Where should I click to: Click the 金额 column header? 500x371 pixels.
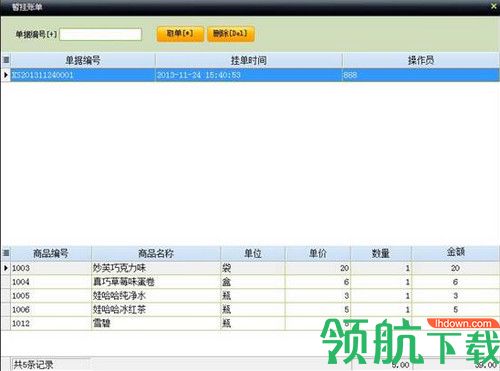tap(456, 252)
